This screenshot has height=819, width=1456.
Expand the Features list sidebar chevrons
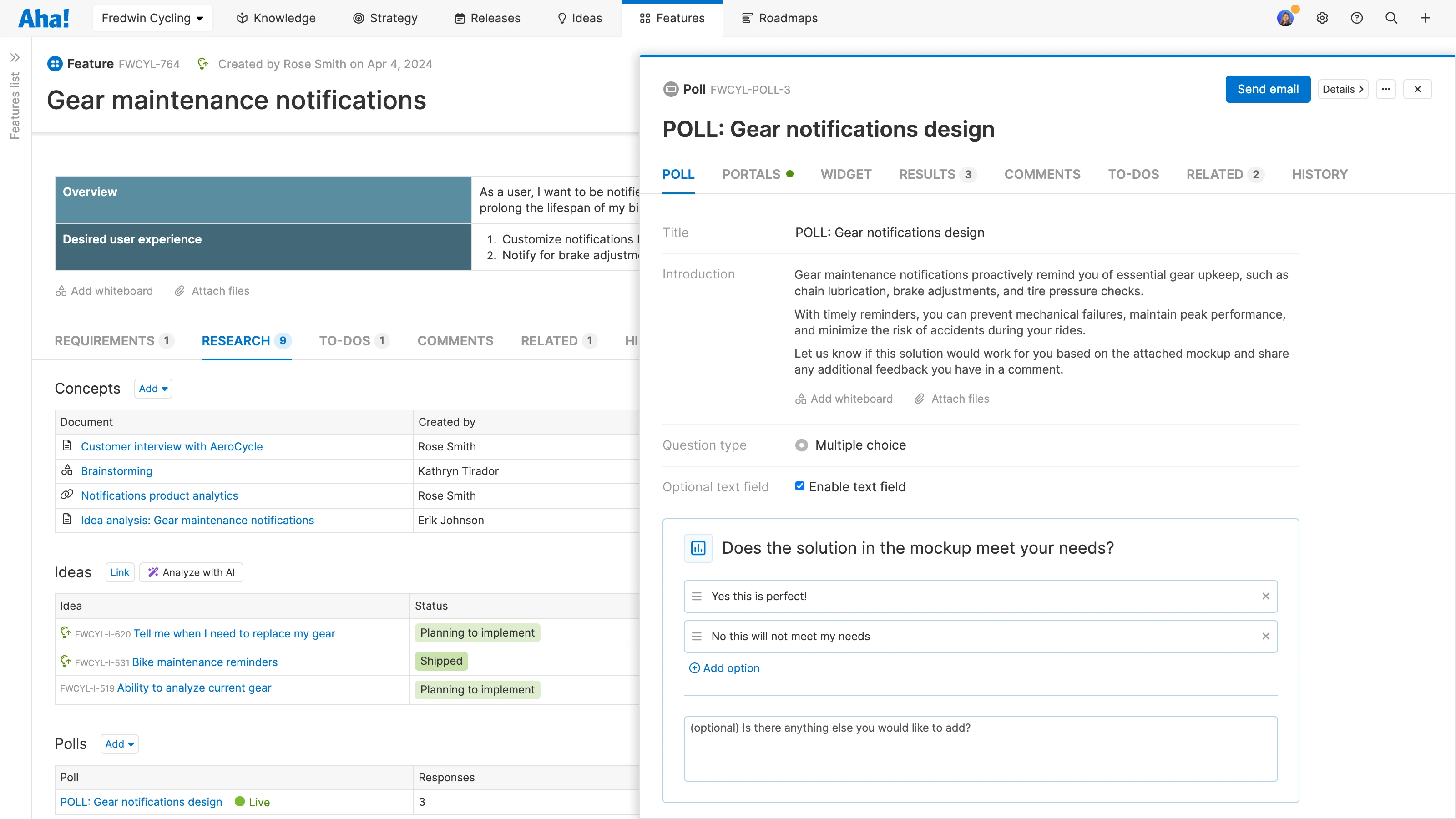pyautogui.click(x=15, y=57)
